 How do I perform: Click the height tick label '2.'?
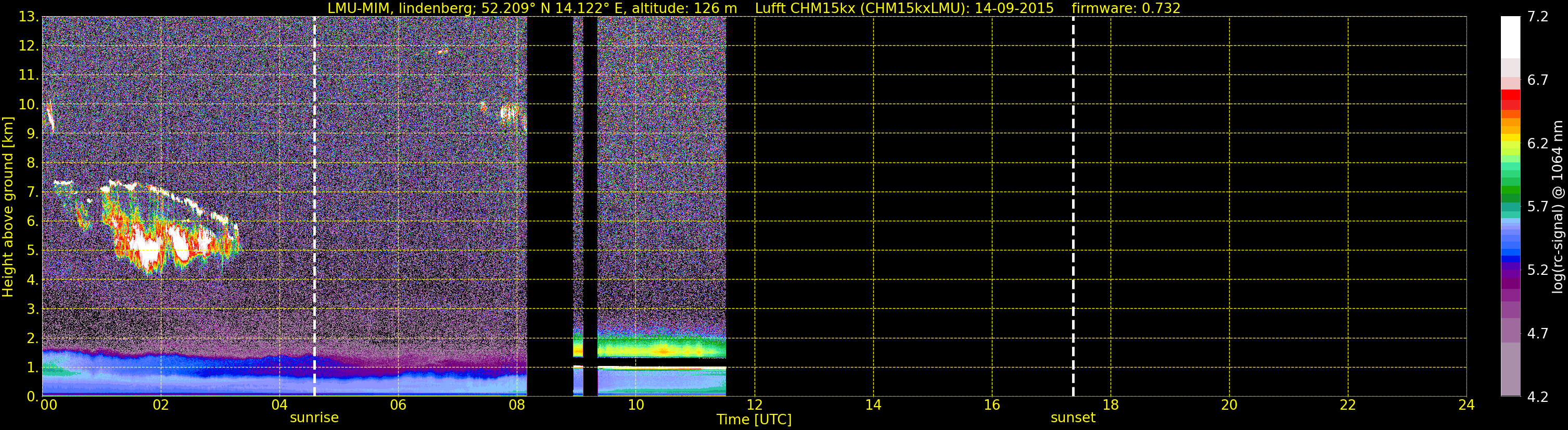pos(32,338)
